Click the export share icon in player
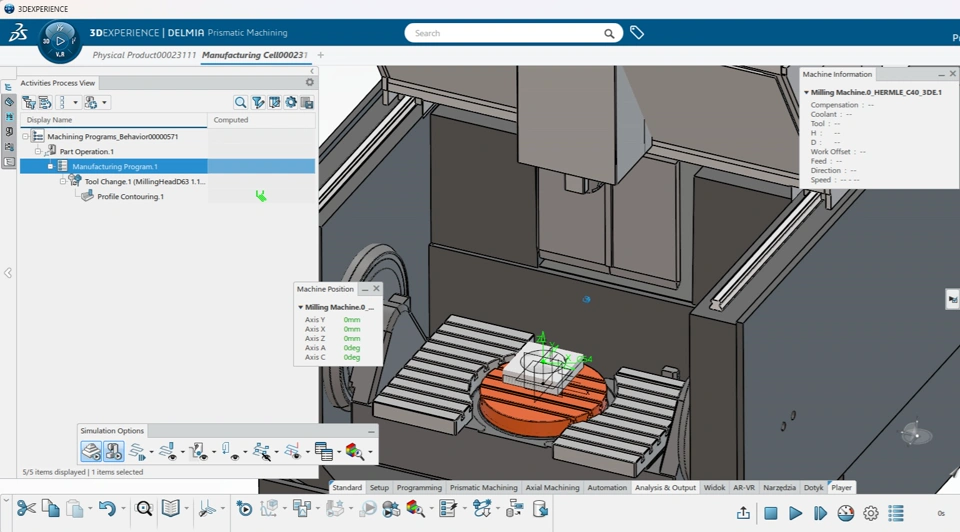The height and width of the screenshot is (532, 960). 743,513
